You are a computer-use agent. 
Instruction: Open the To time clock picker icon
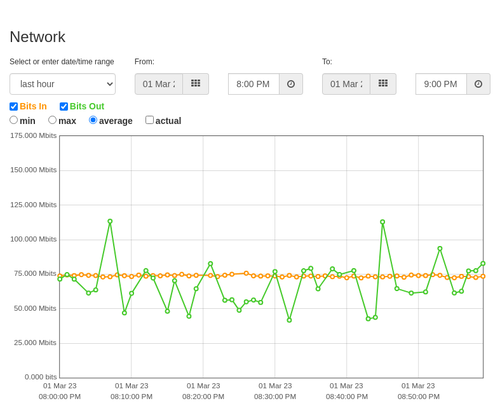pos(478,84)
